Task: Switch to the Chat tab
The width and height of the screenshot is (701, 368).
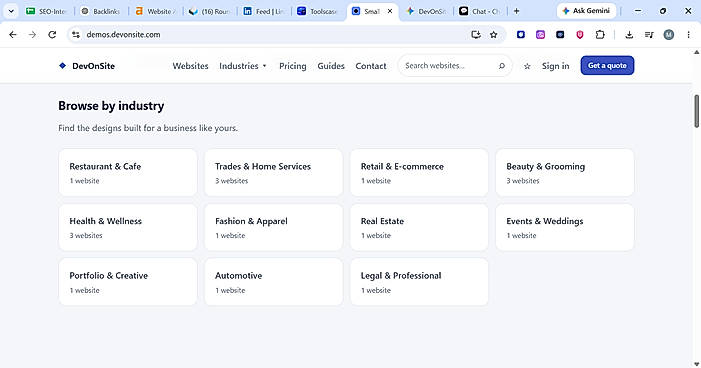Action: point(480,11)
